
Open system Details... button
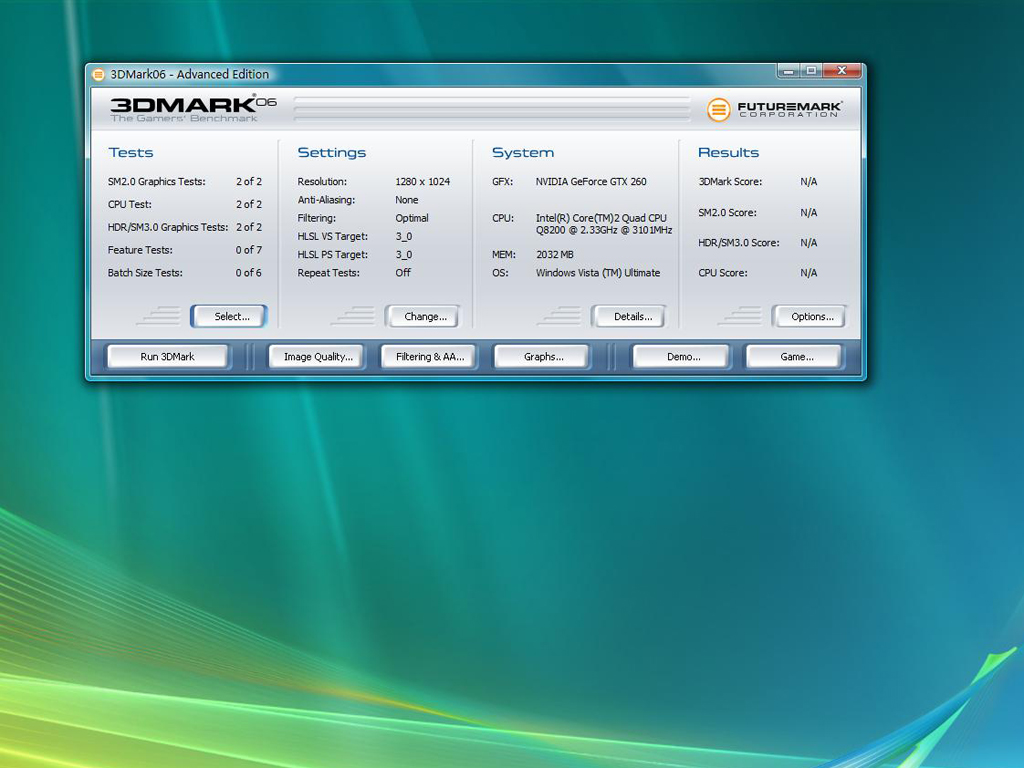(x=630, y=317)
